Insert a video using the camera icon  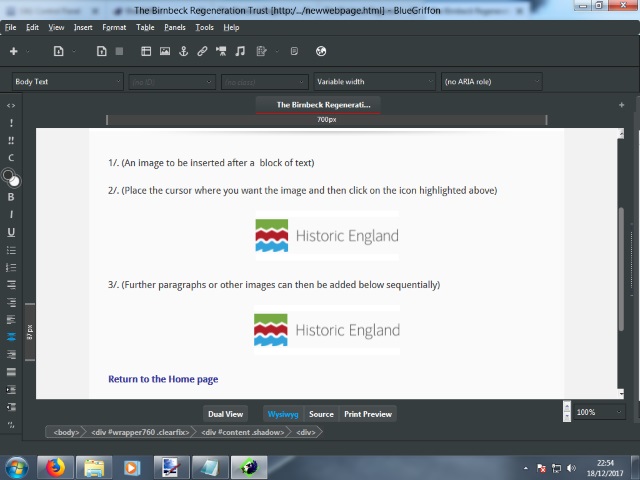click(x=221, y=51)
